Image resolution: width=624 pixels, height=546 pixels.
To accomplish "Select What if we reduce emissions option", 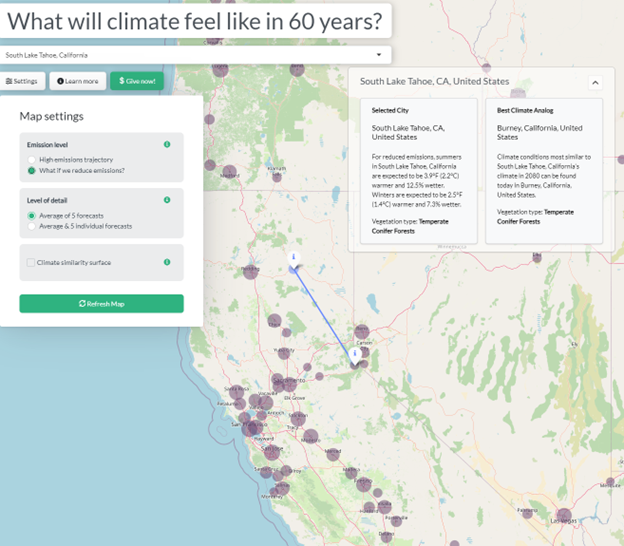I will 31,171.
